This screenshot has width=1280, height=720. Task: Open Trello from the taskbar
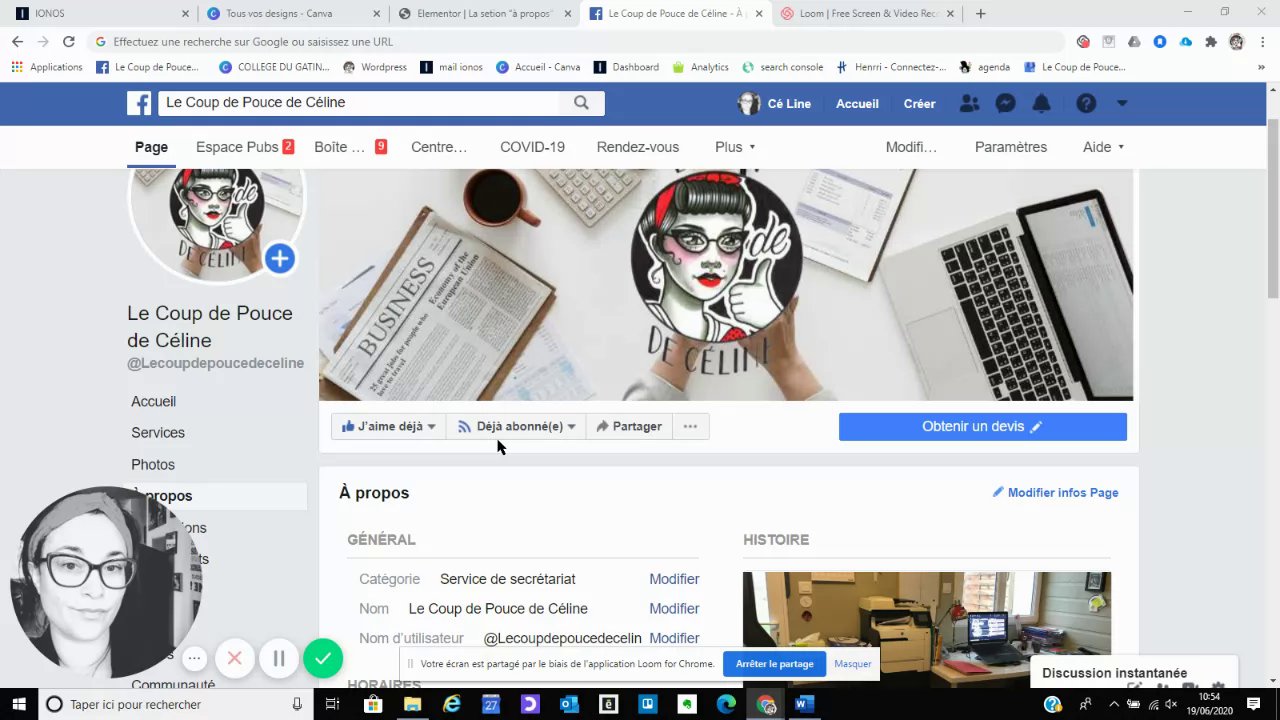(647, 704)
